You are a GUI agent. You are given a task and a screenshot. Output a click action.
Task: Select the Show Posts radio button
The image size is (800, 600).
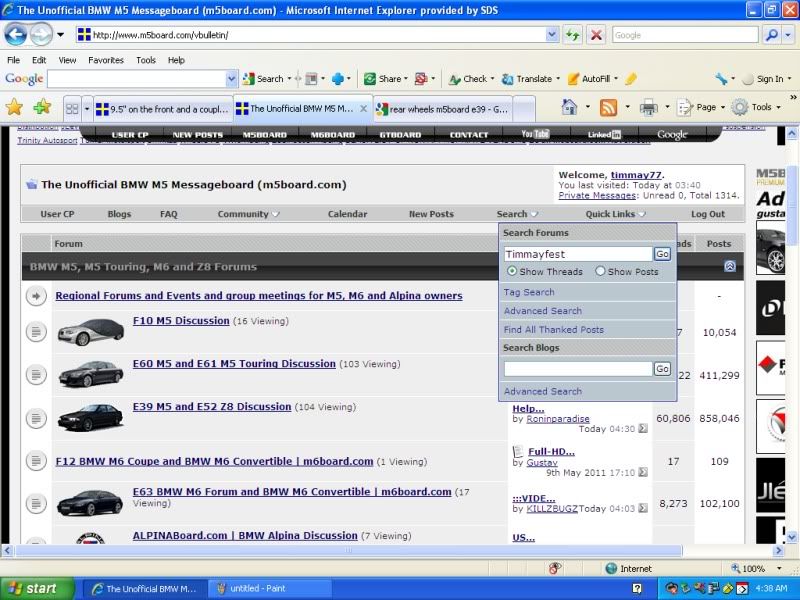(x=600, y=271)
